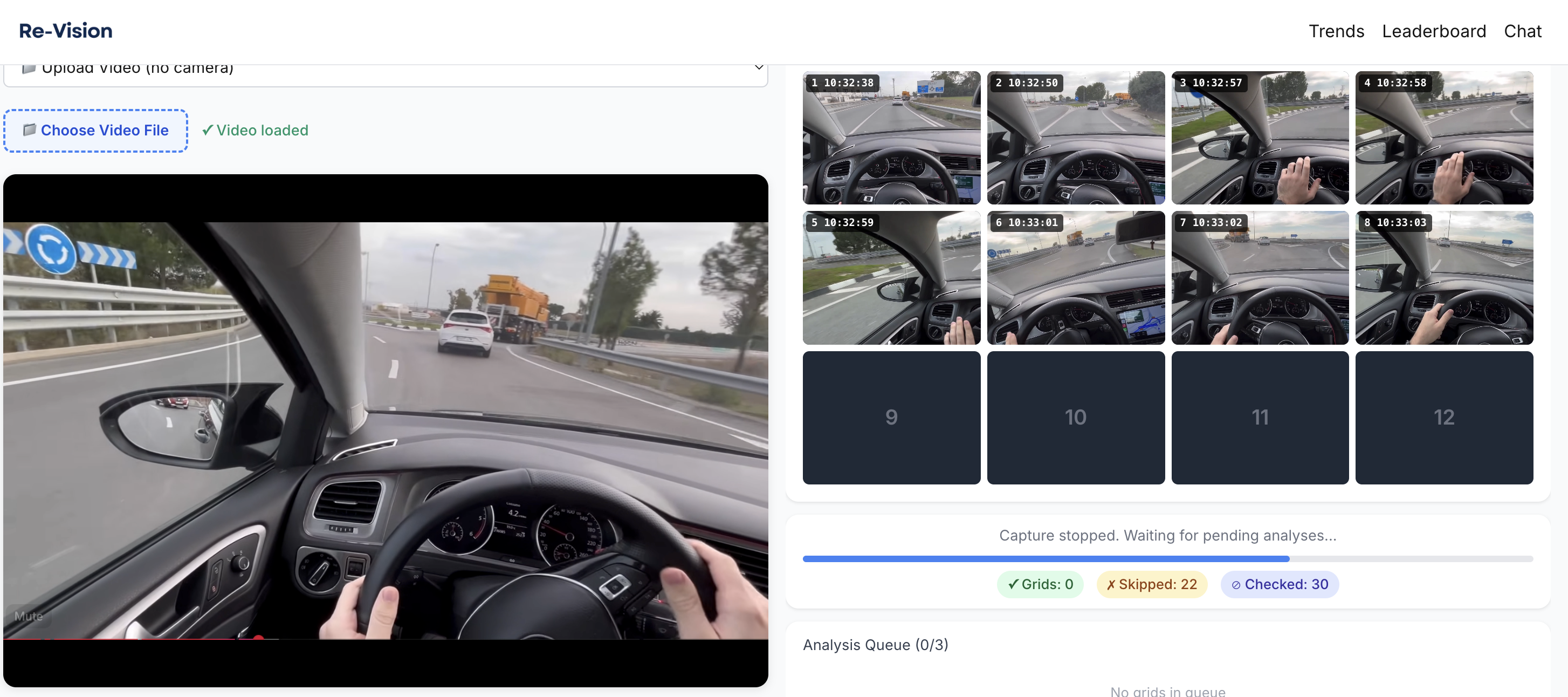Select frame 2 thumbnail at 10:32:50
This screenshot has width=1568, height=697.
click(1075, 138)
